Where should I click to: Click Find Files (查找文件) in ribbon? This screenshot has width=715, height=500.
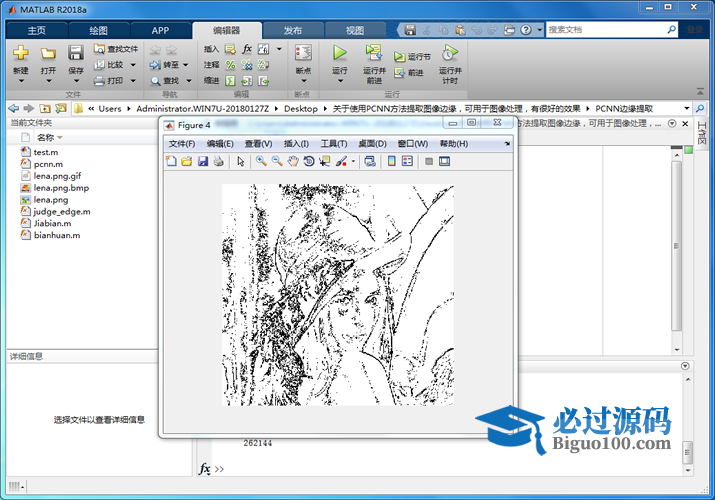[x=116, y=49]
